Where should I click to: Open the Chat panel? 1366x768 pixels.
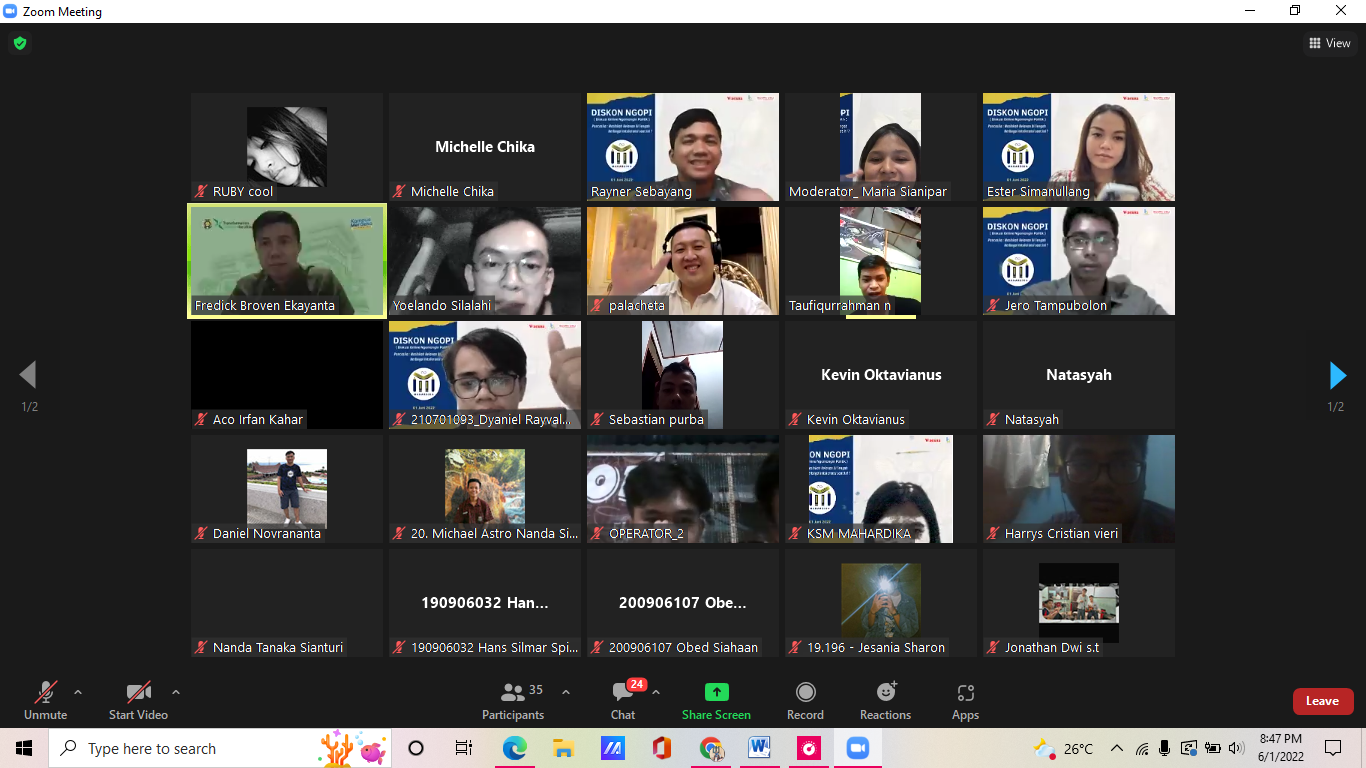click(622, 693)
